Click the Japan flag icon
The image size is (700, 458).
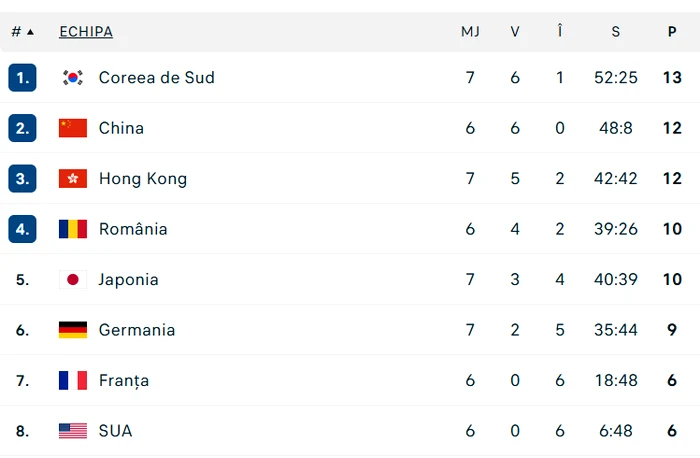(73, 279)
